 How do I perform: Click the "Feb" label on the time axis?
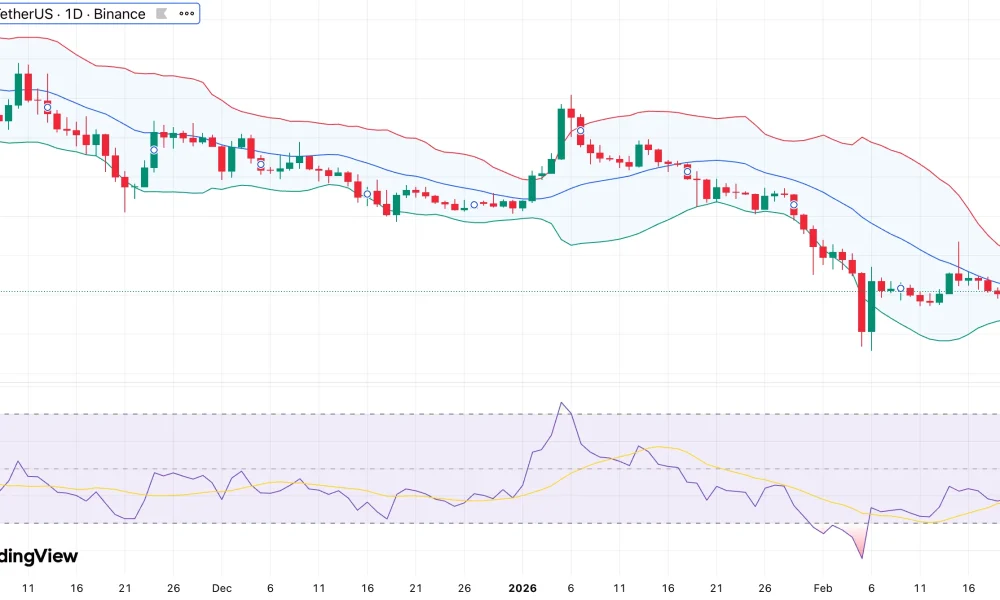point(822,589)
